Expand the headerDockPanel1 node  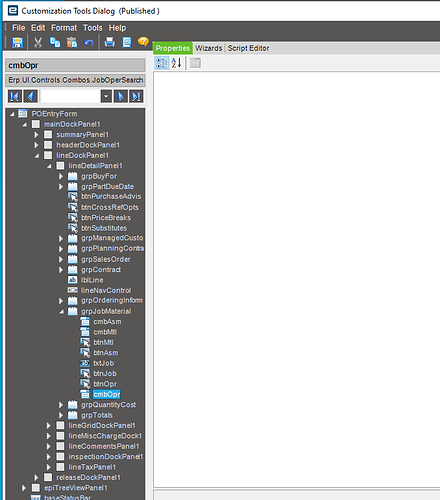(36, 145)
